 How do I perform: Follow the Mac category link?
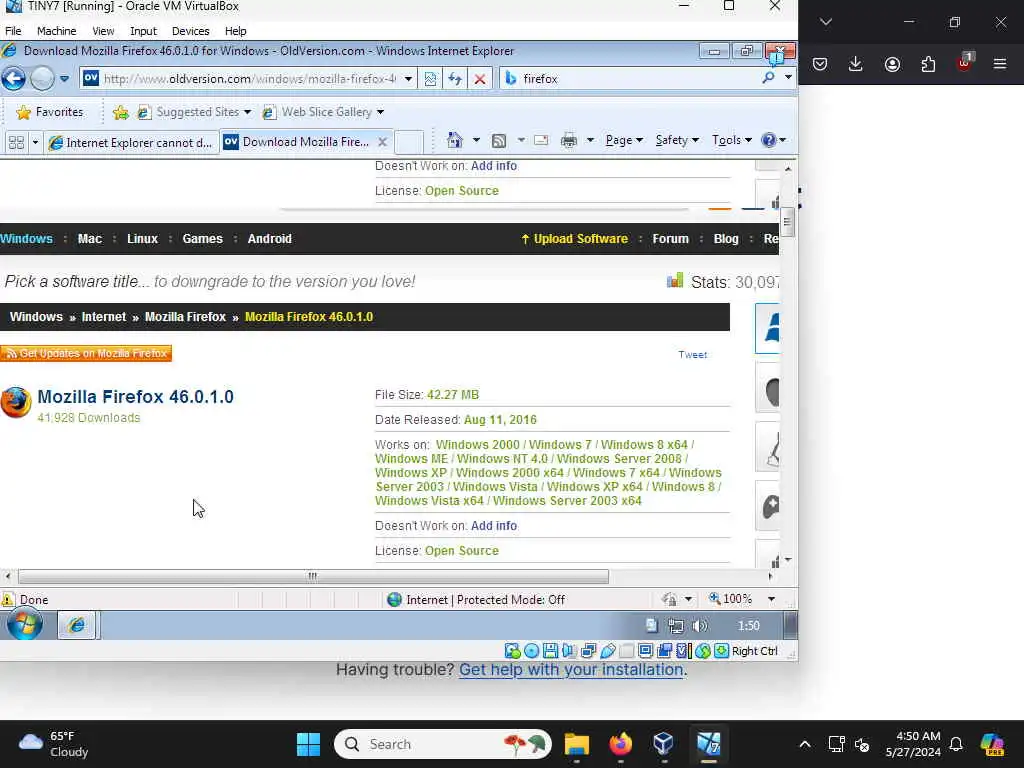click(89, 239)
